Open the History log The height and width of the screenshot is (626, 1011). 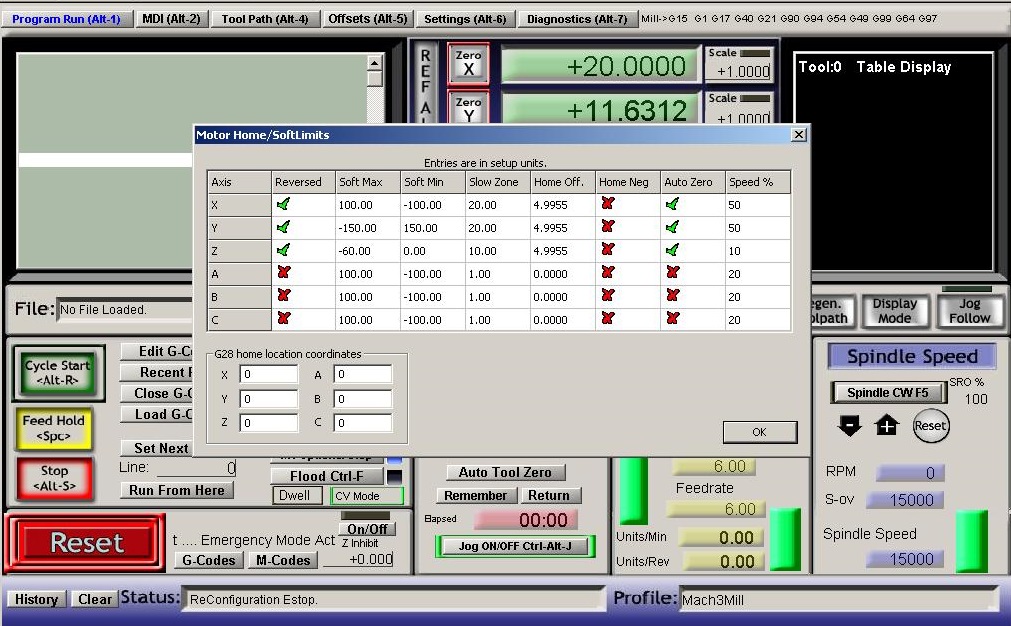36,600
